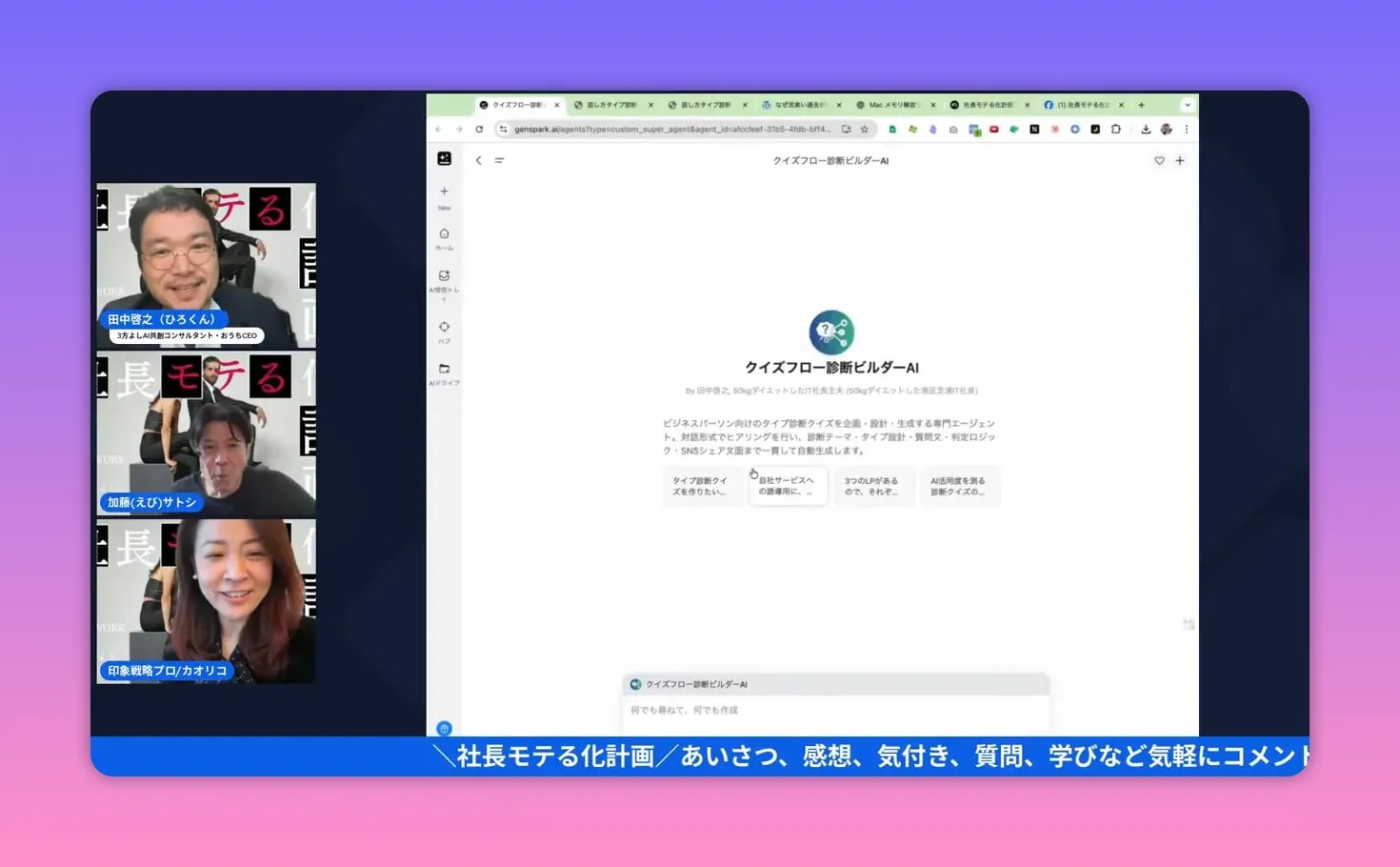Screen dimensions: 1400x867
Task: Open the downloads icon in Chrome toolbar
Action: 1144,129
